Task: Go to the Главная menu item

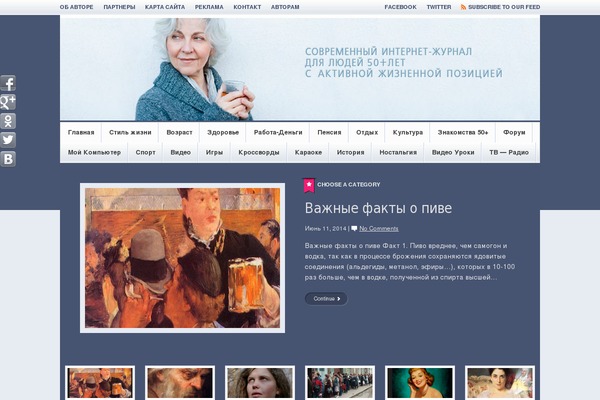Action: (x=81, y=132)
